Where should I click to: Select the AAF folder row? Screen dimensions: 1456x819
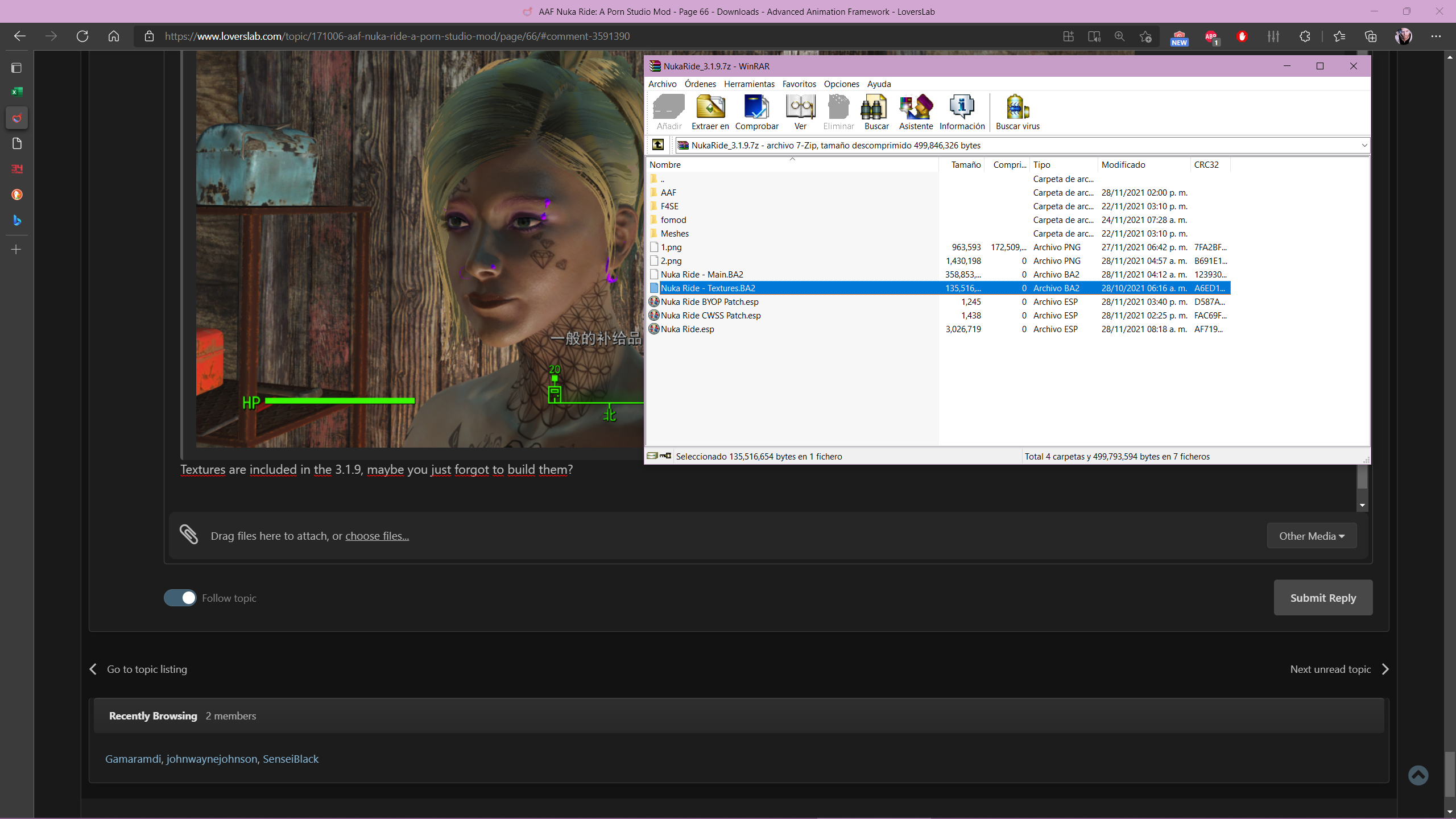(938, 193)
